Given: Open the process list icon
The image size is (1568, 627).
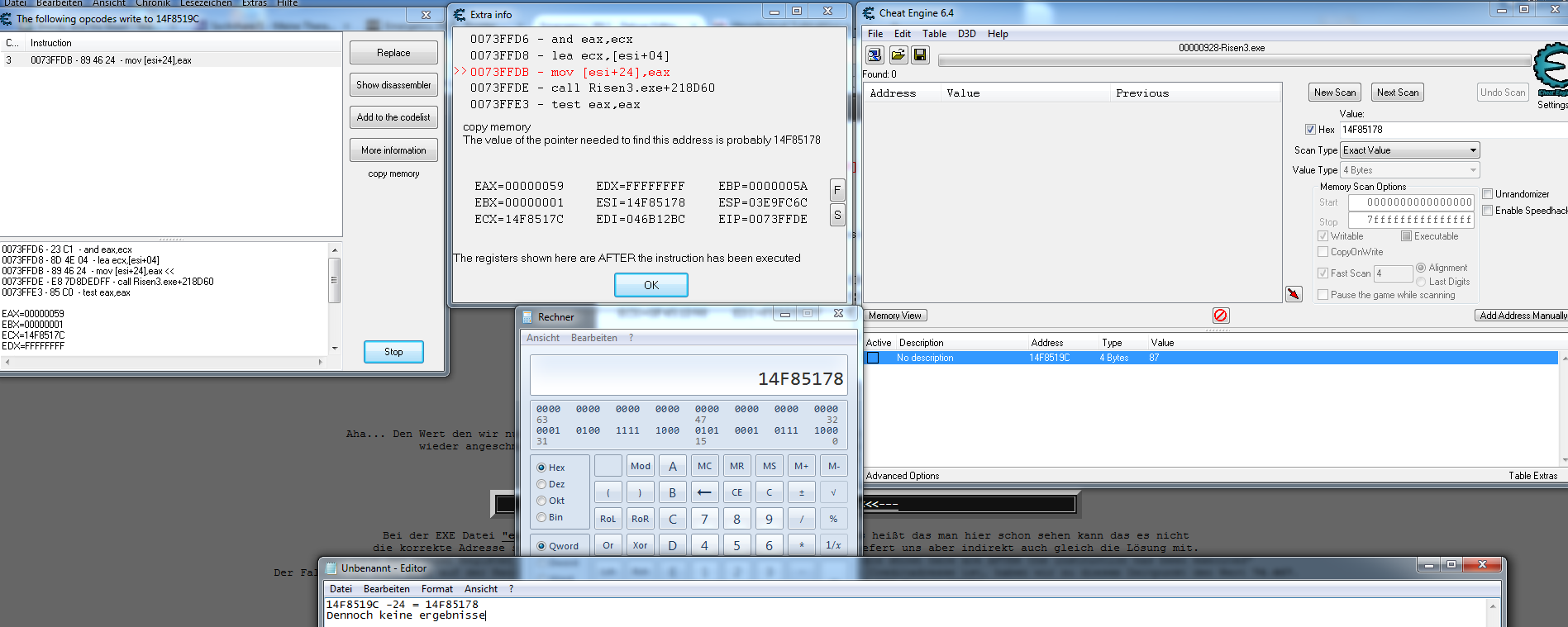Looking at the screenshot, I should [x=875, y=55].
